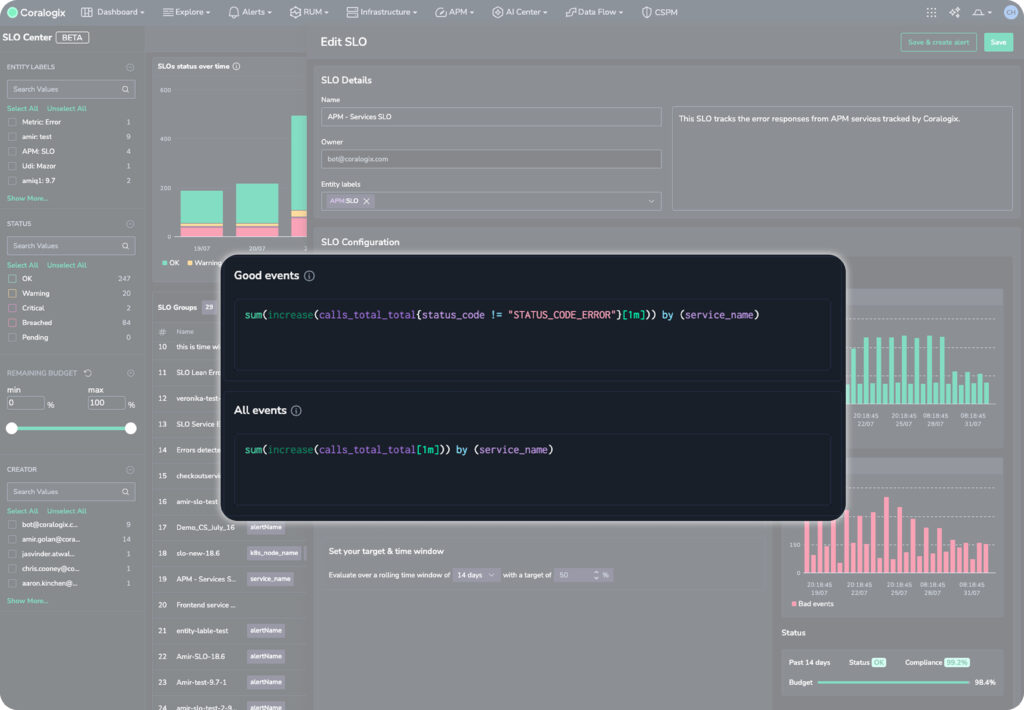
Task: Click service_name tag on APM - Services row
Action: click(x=270, y=579)
